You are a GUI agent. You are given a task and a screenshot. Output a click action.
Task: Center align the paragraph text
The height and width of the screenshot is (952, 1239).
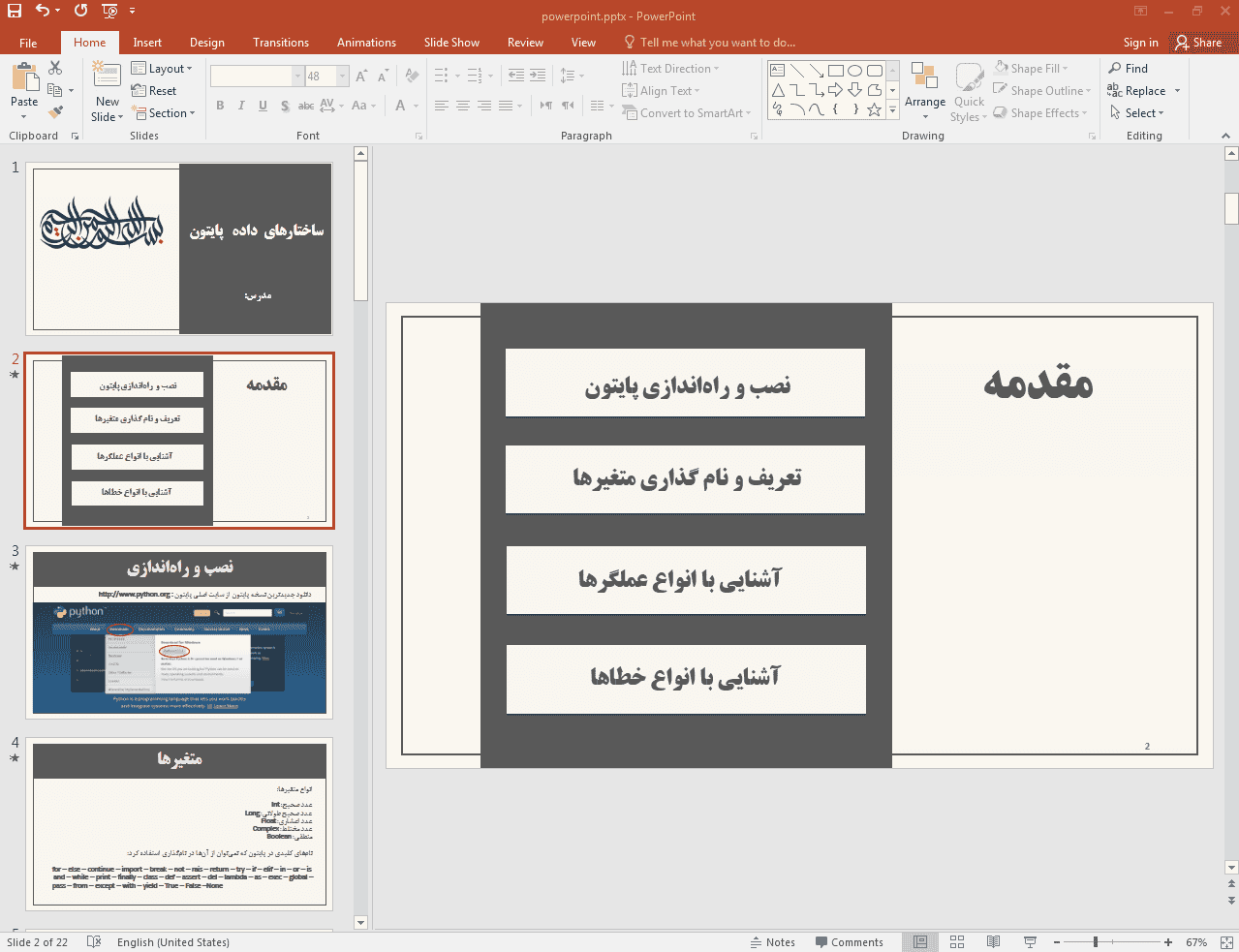[x=463, y=106]
